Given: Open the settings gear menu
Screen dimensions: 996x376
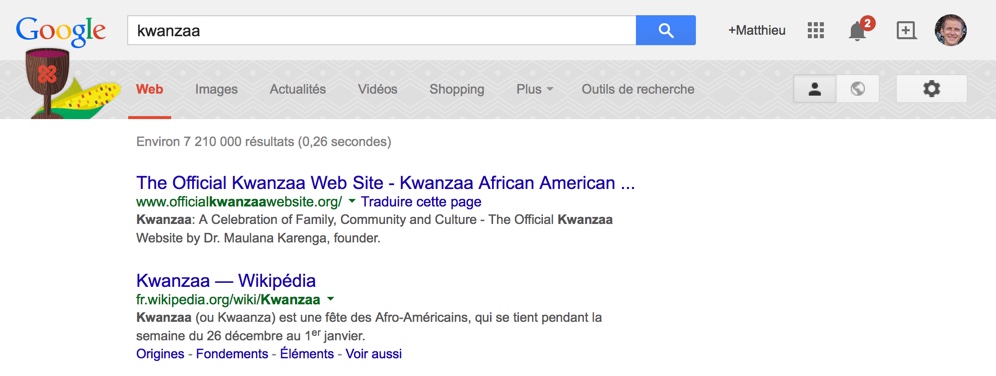Looking at the screenshot, I should pos(931,89).
